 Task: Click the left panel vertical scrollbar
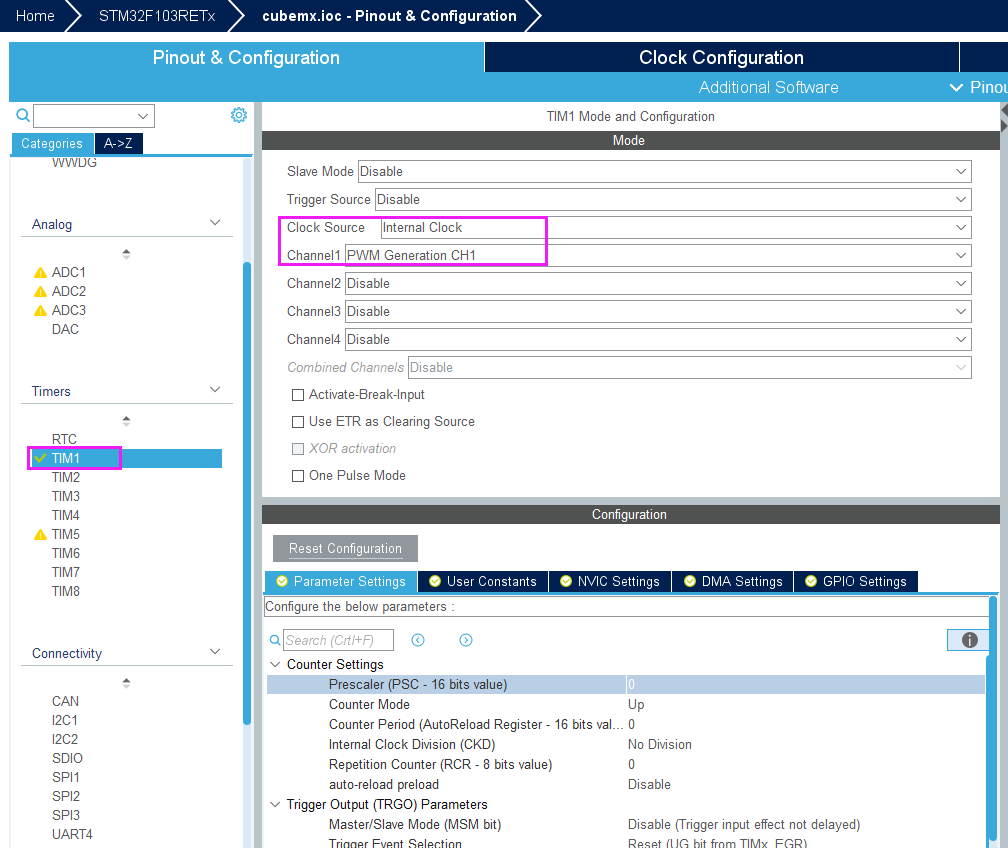pyautogui.click(x=247, y=490)
